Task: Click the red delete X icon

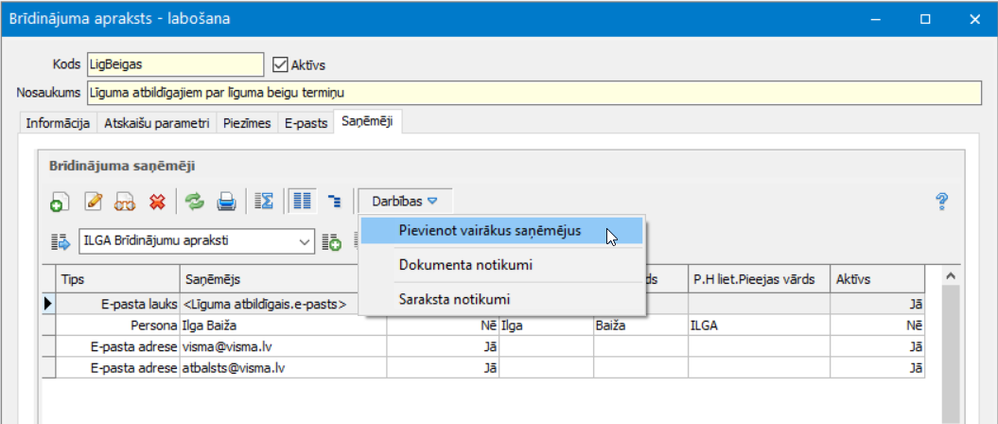Action: point(157,201)
